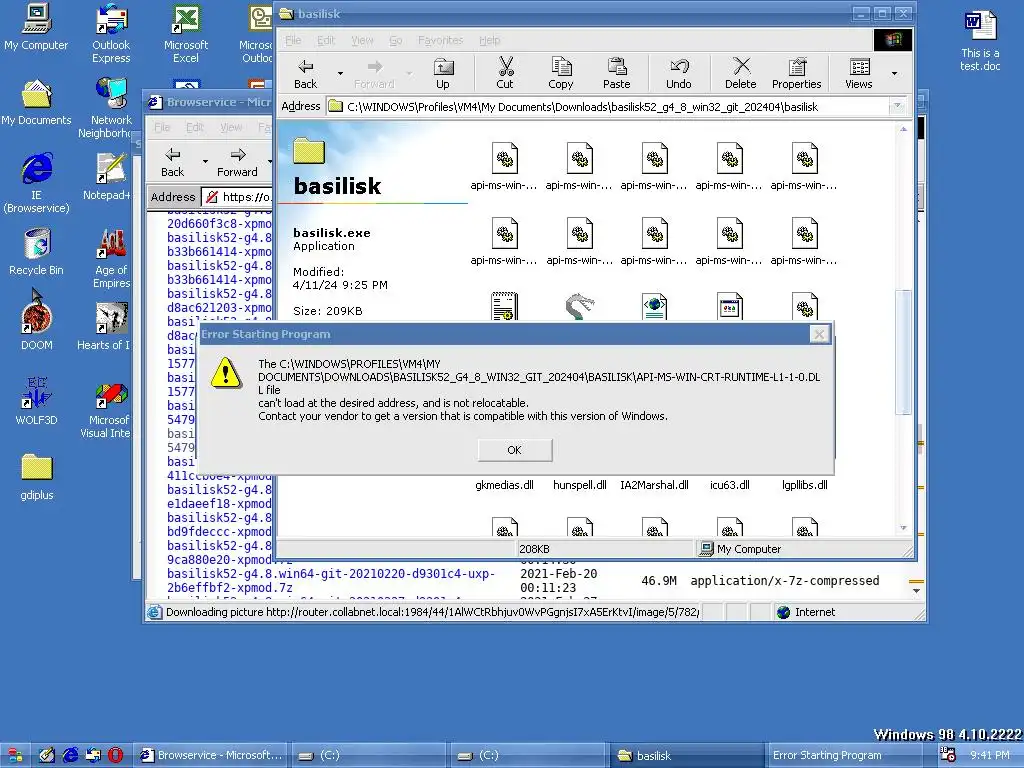This screenshot has height=768, width=1024.
Task: Click the Undo toolbar icon
Action: (679, 74)
